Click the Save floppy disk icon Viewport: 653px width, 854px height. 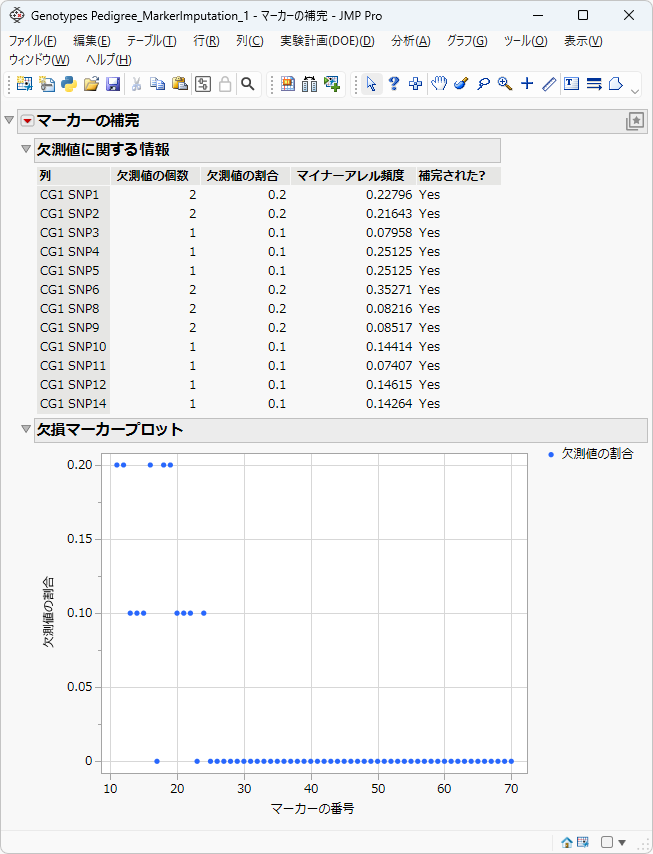click(113, 84)
